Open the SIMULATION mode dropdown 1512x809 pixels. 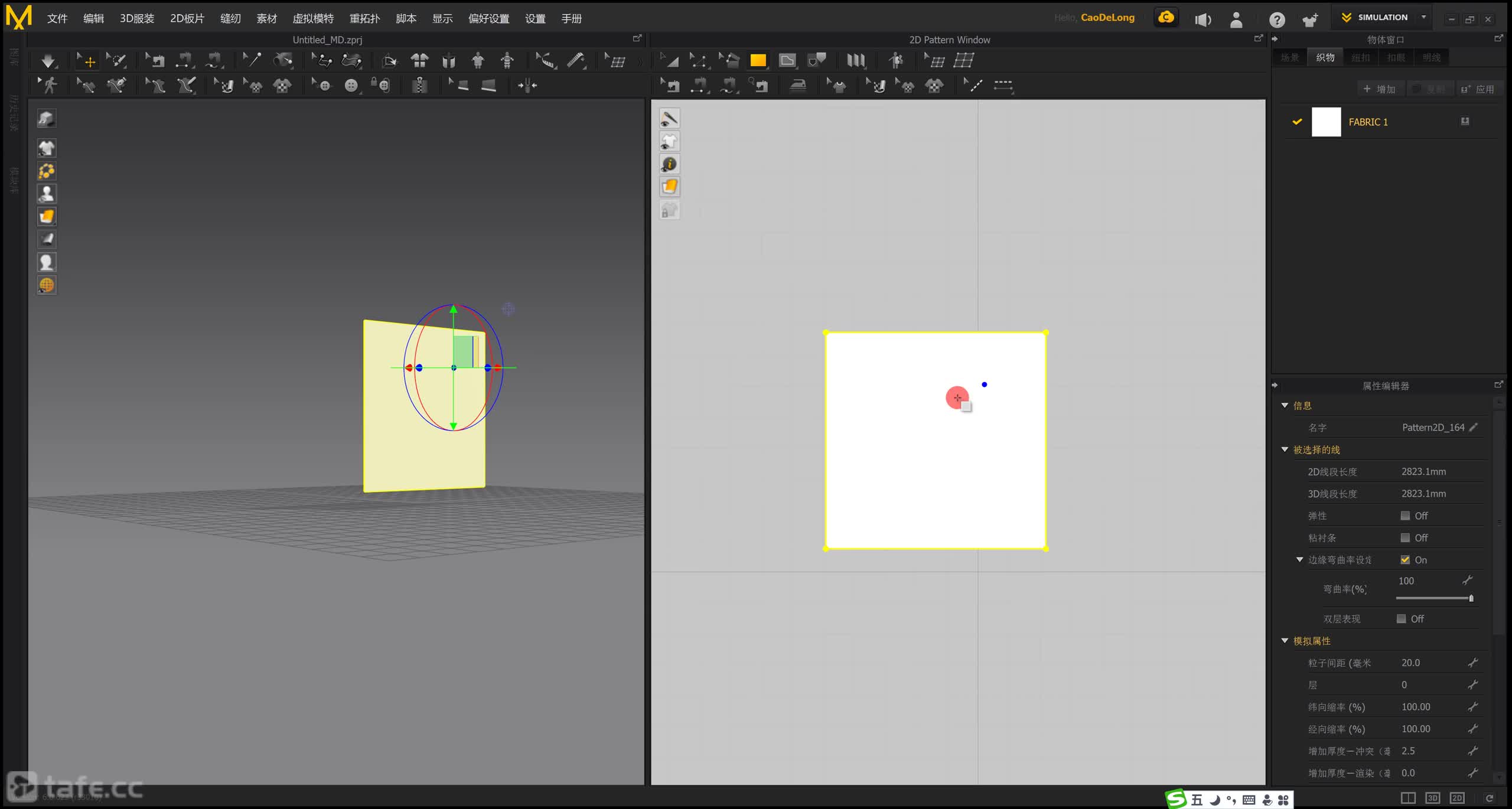(1424, 17)
